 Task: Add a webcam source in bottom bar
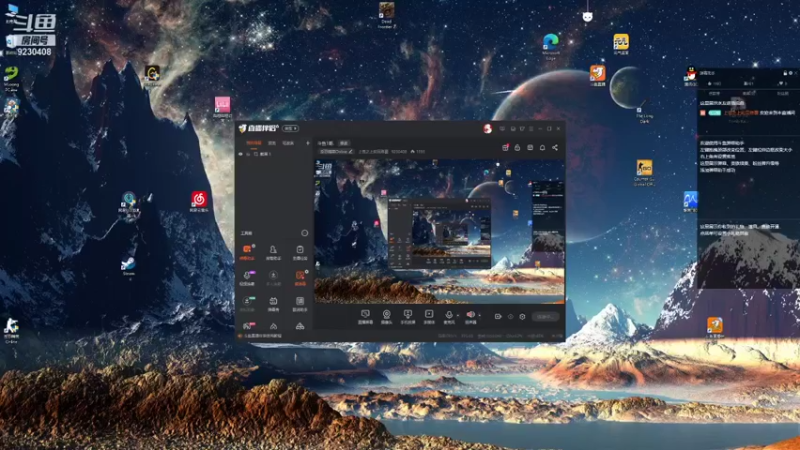(386, 316)
